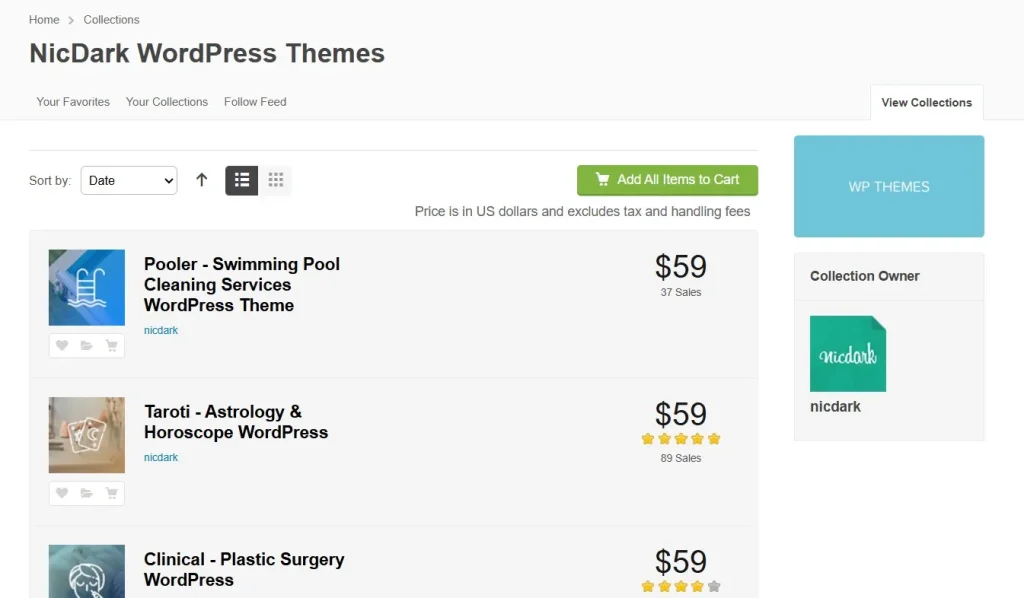Click Add All Items to Cart button

[667, 180]
